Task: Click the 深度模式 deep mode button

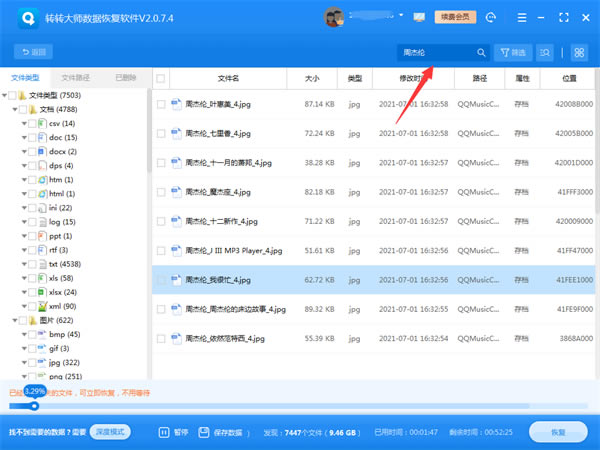Action: [x=110, y=432]
